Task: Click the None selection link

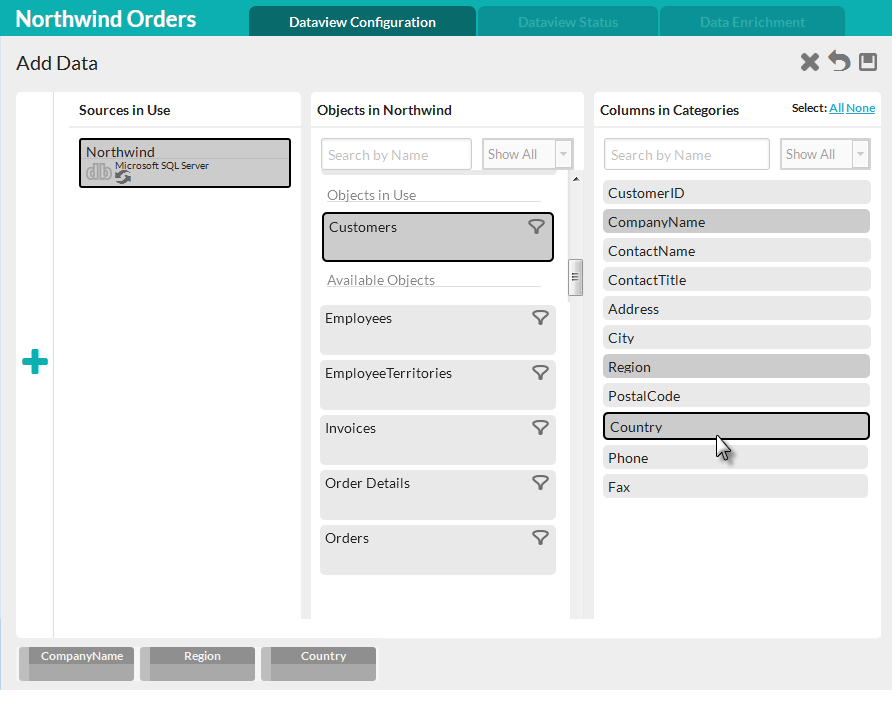Action: (860, 108)
